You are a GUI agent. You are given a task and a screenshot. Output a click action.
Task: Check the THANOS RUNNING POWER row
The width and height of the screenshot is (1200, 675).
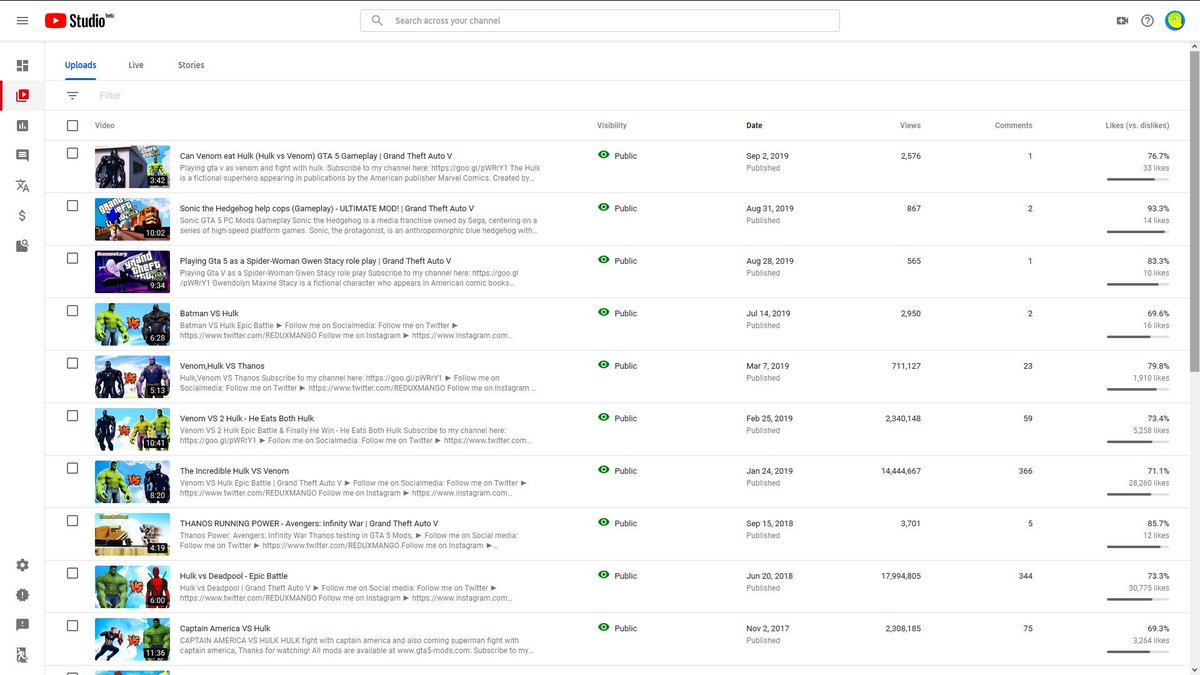coord(72,520)
